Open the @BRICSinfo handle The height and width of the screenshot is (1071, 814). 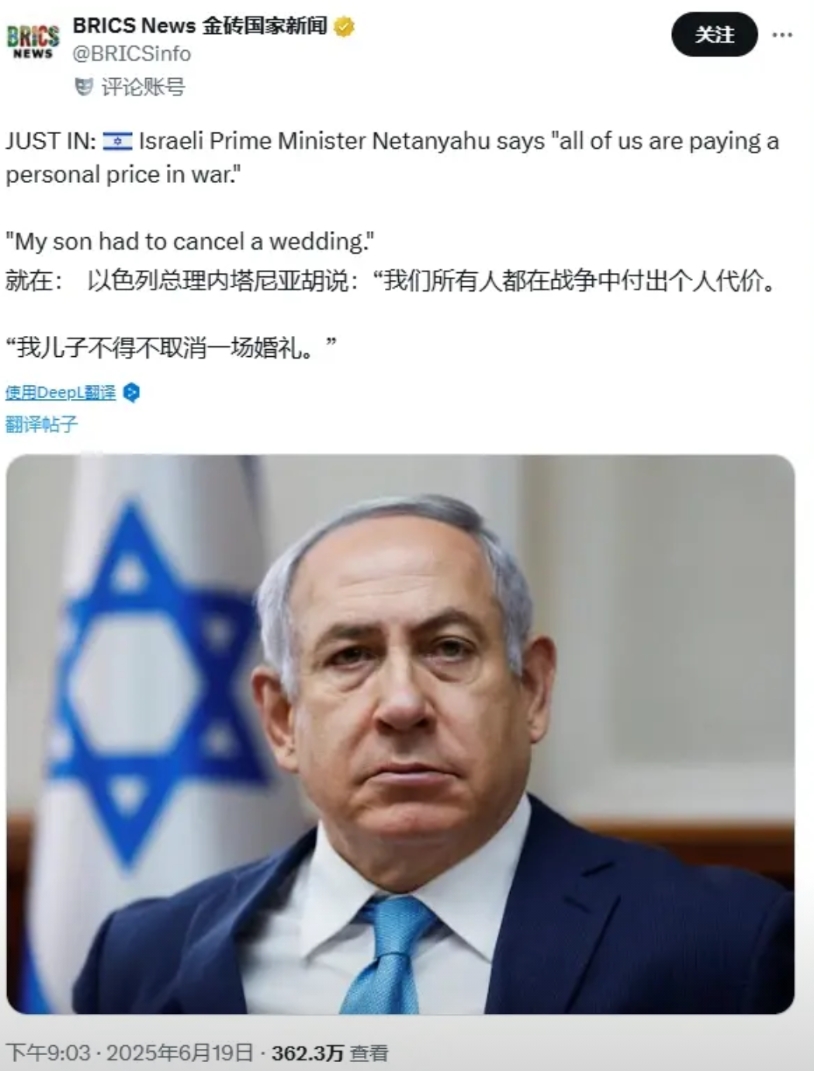coord(132,54)
